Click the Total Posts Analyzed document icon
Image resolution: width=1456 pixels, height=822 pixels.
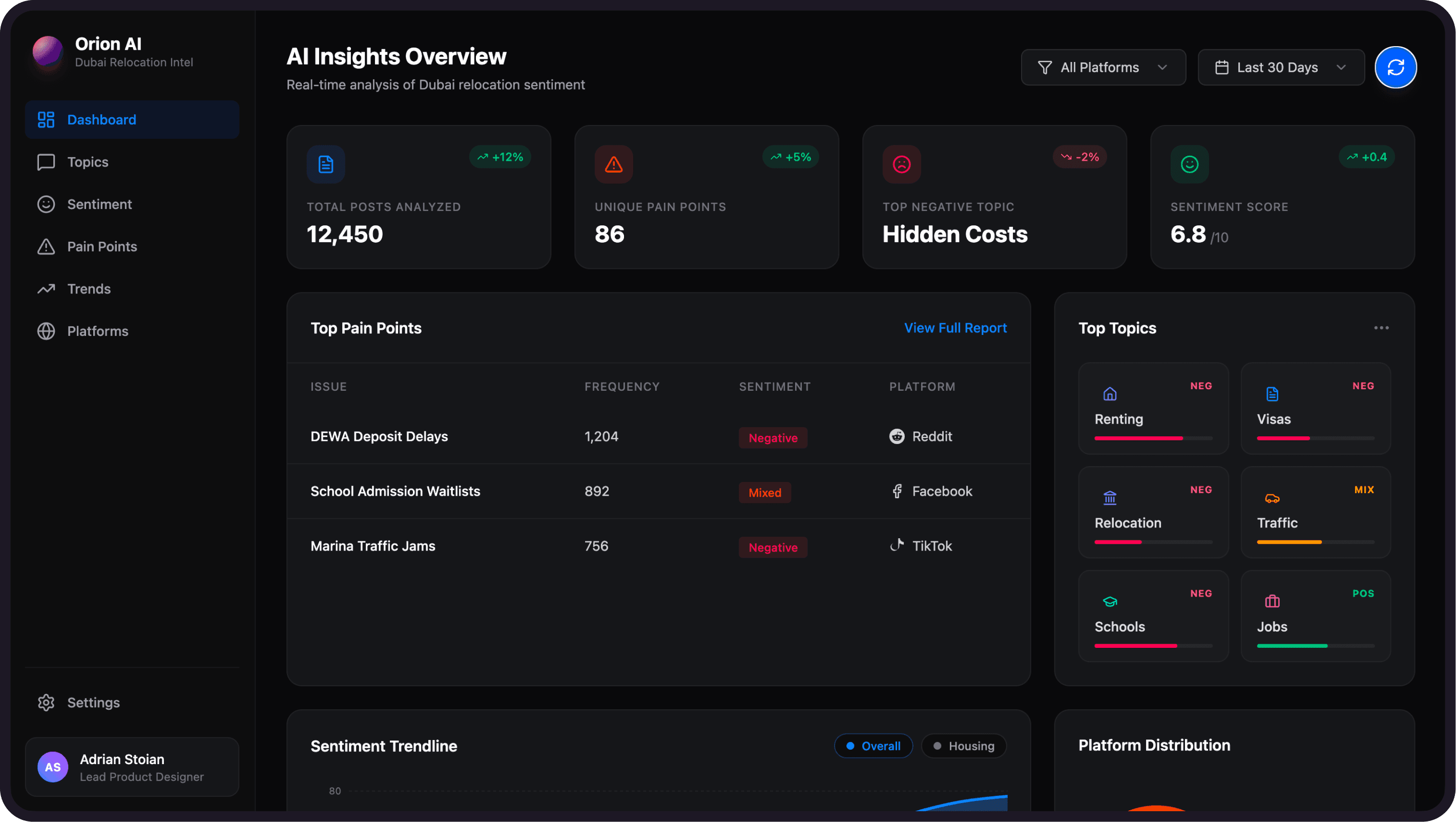point(325,164)
